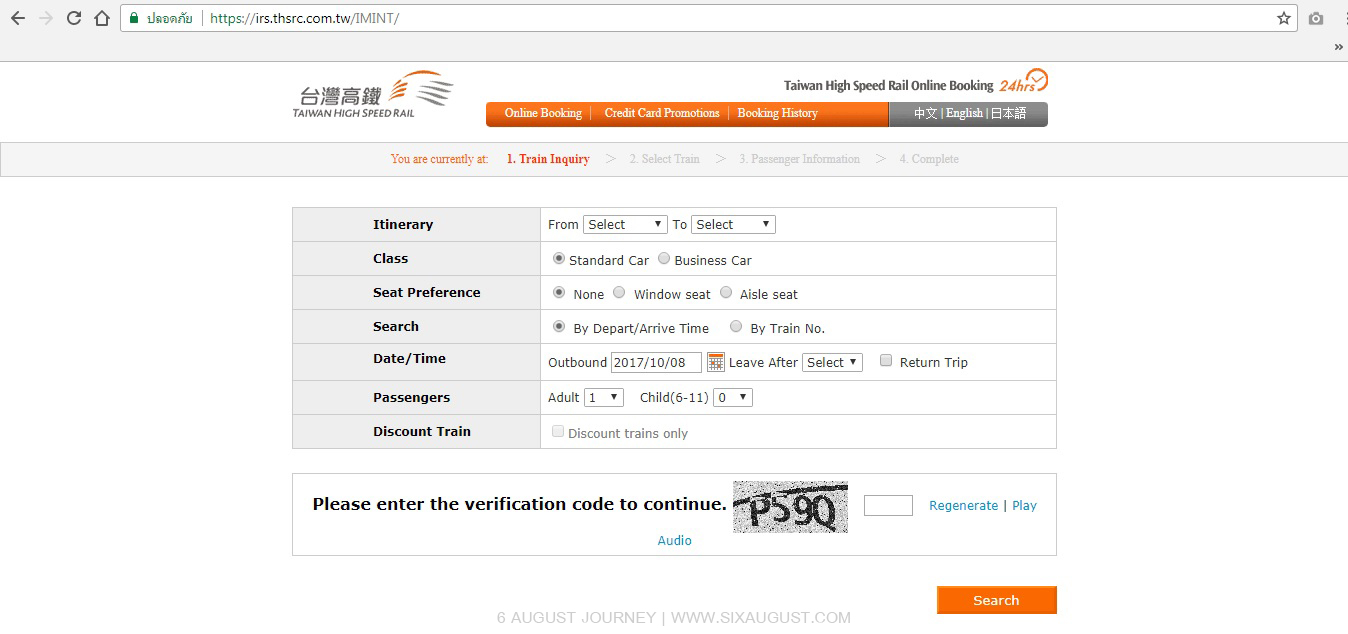Click the camera icon in the browser toolbar

point(1316,18)
